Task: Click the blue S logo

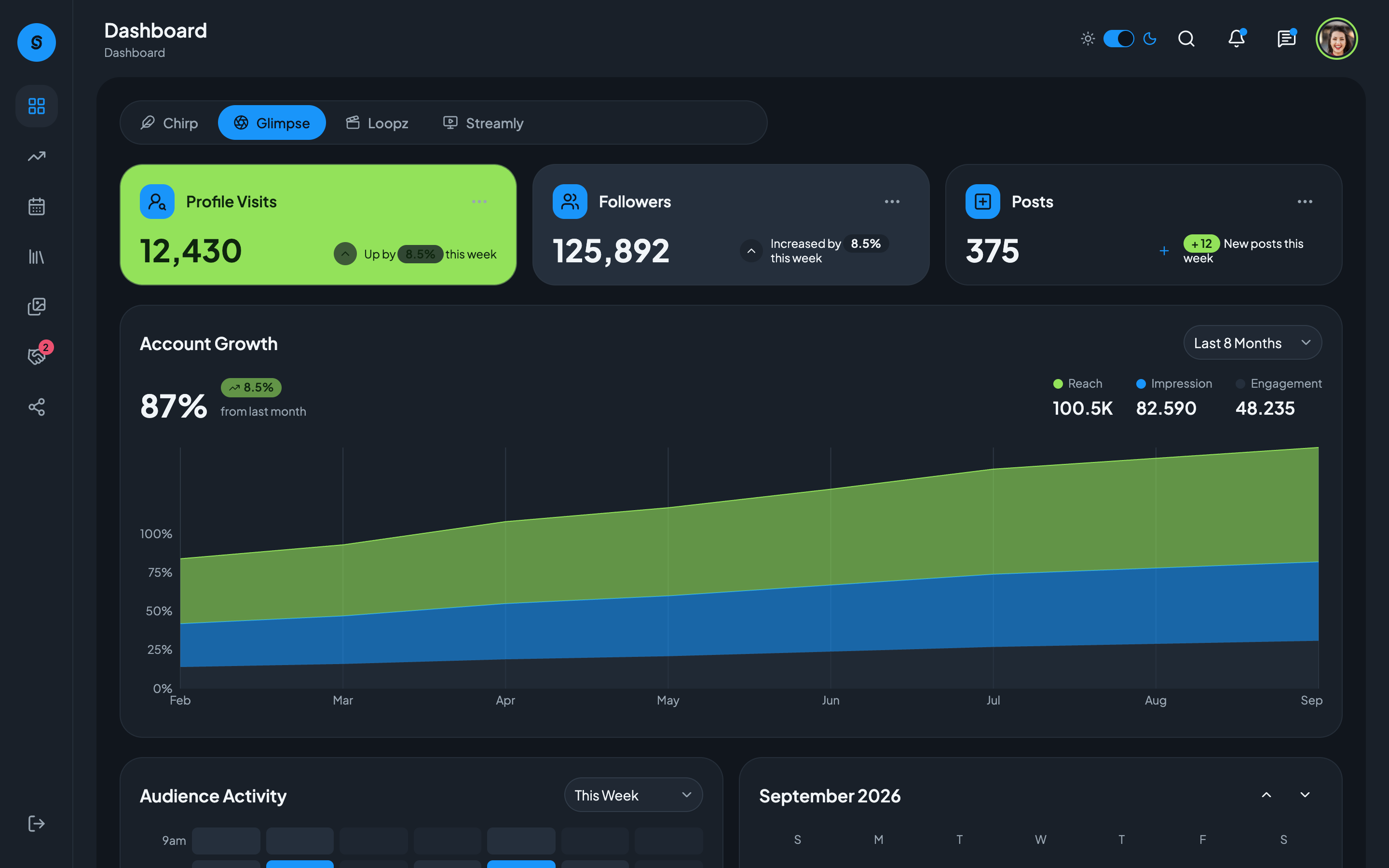Action: point(37,42)
